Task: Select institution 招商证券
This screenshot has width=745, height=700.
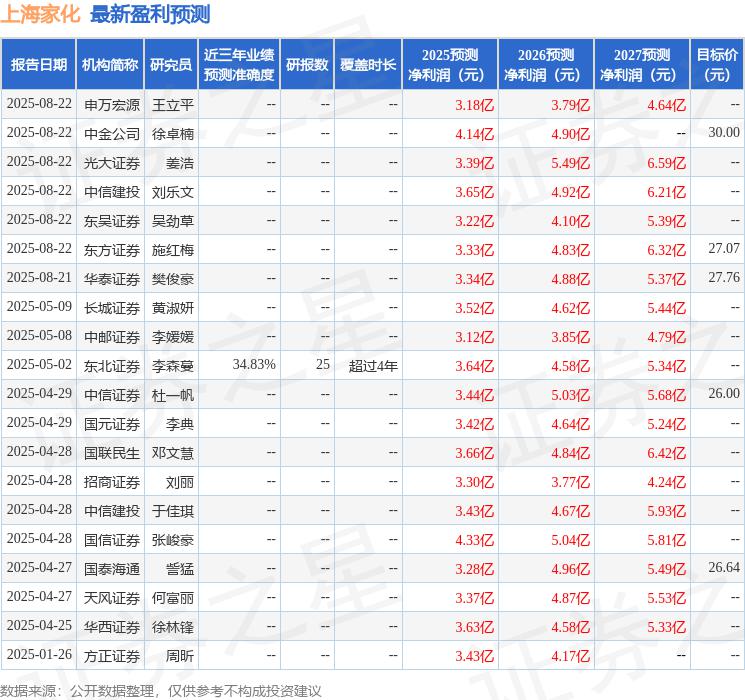Action: point(112,481)
